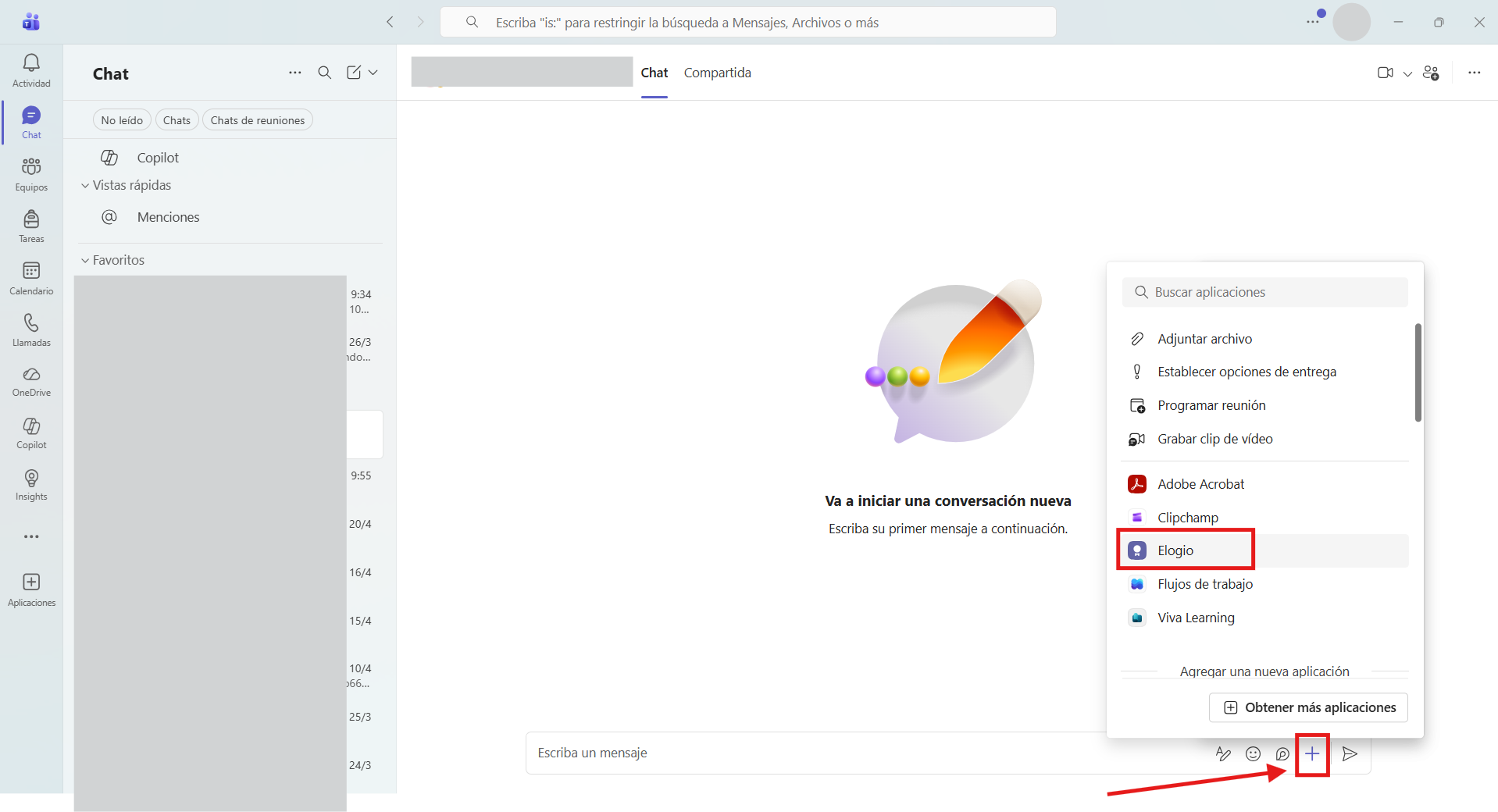Open the Insights app

[31, 485]
